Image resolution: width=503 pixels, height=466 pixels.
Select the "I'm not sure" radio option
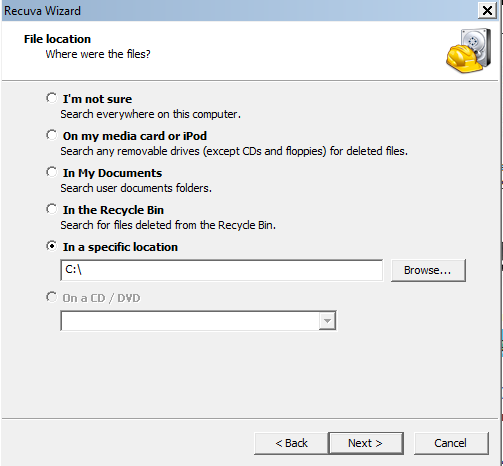pyautogui.click(x=52, y=98)
